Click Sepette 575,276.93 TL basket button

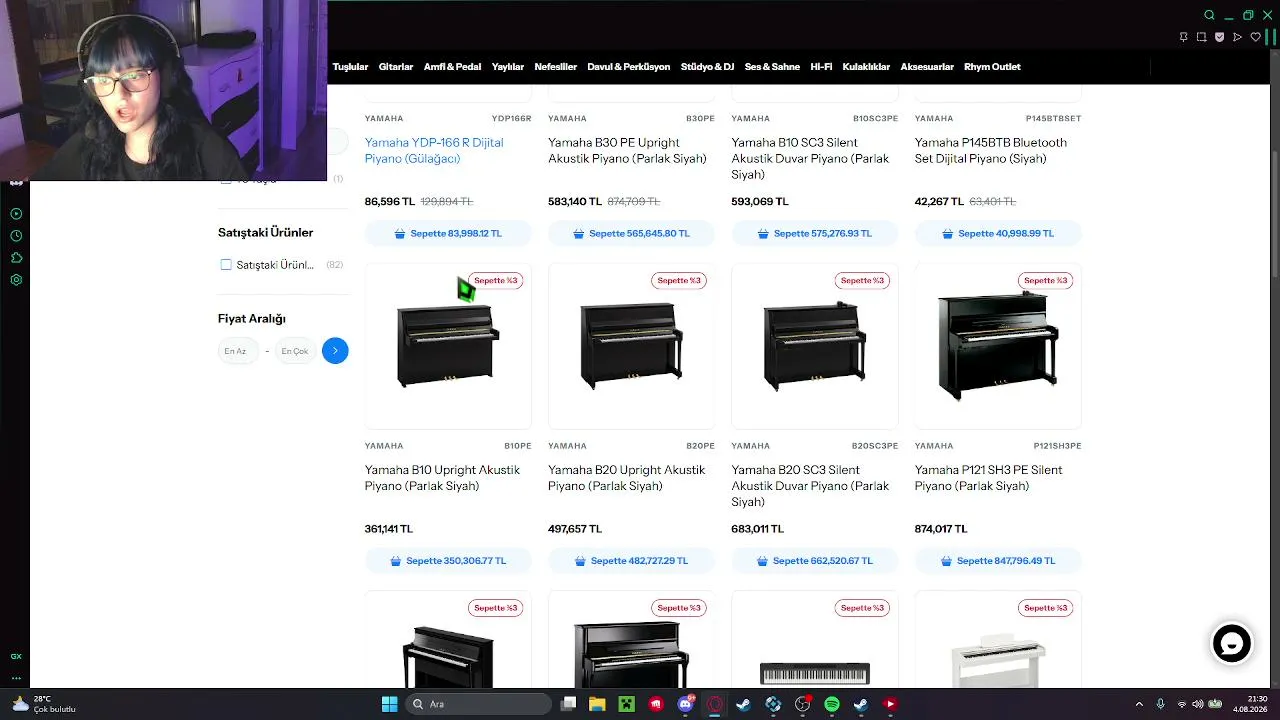click(815, 234)
